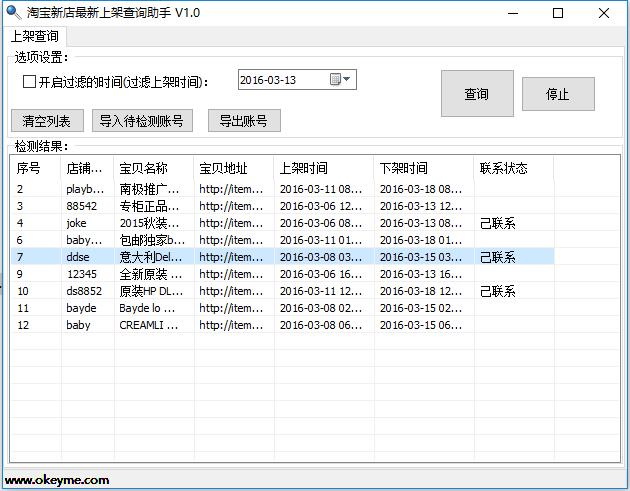Screen dimensions: 630x491
Task: Expand the date dropdown arrow
Action: click(347, 79)
